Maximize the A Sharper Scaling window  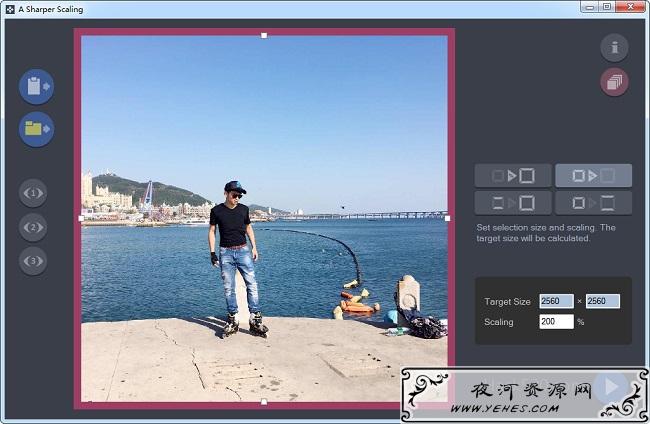pyautogui.click(x=606, y=7)
